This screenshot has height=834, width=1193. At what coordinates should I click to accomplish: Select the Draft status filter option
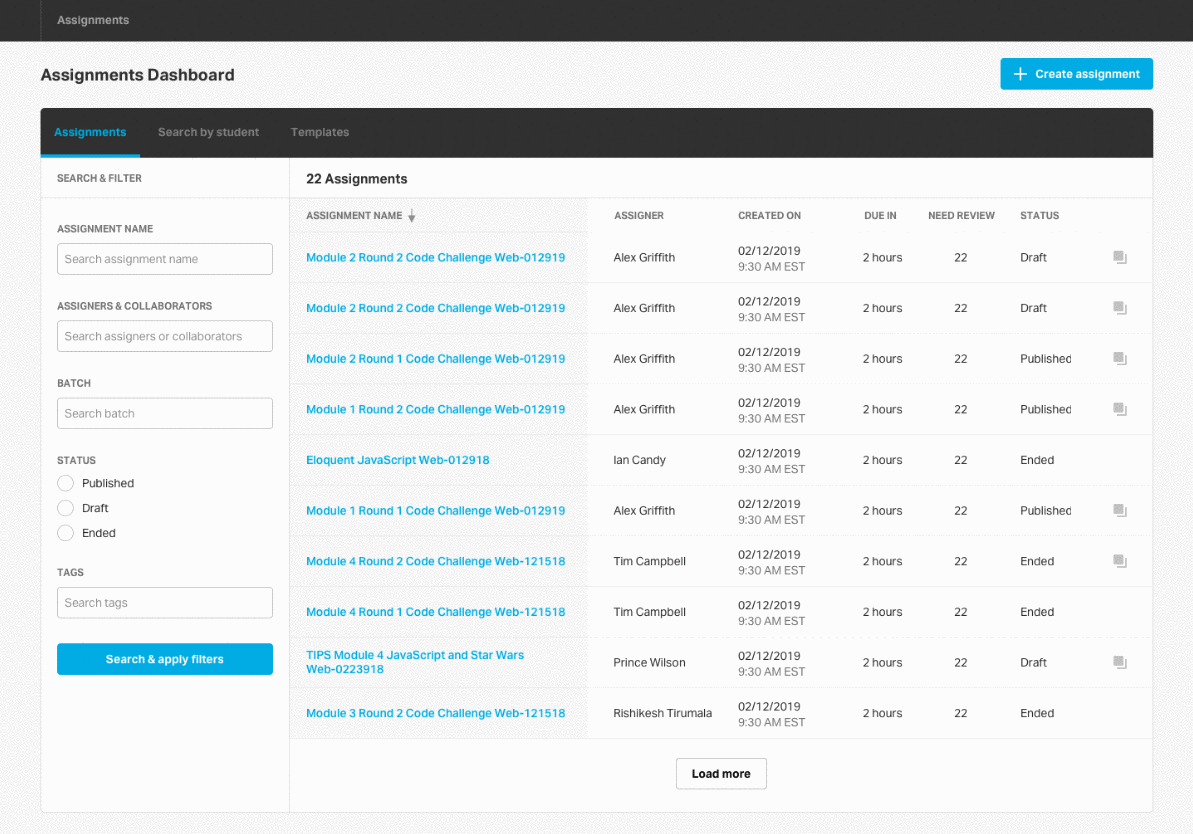coord(66,509)
